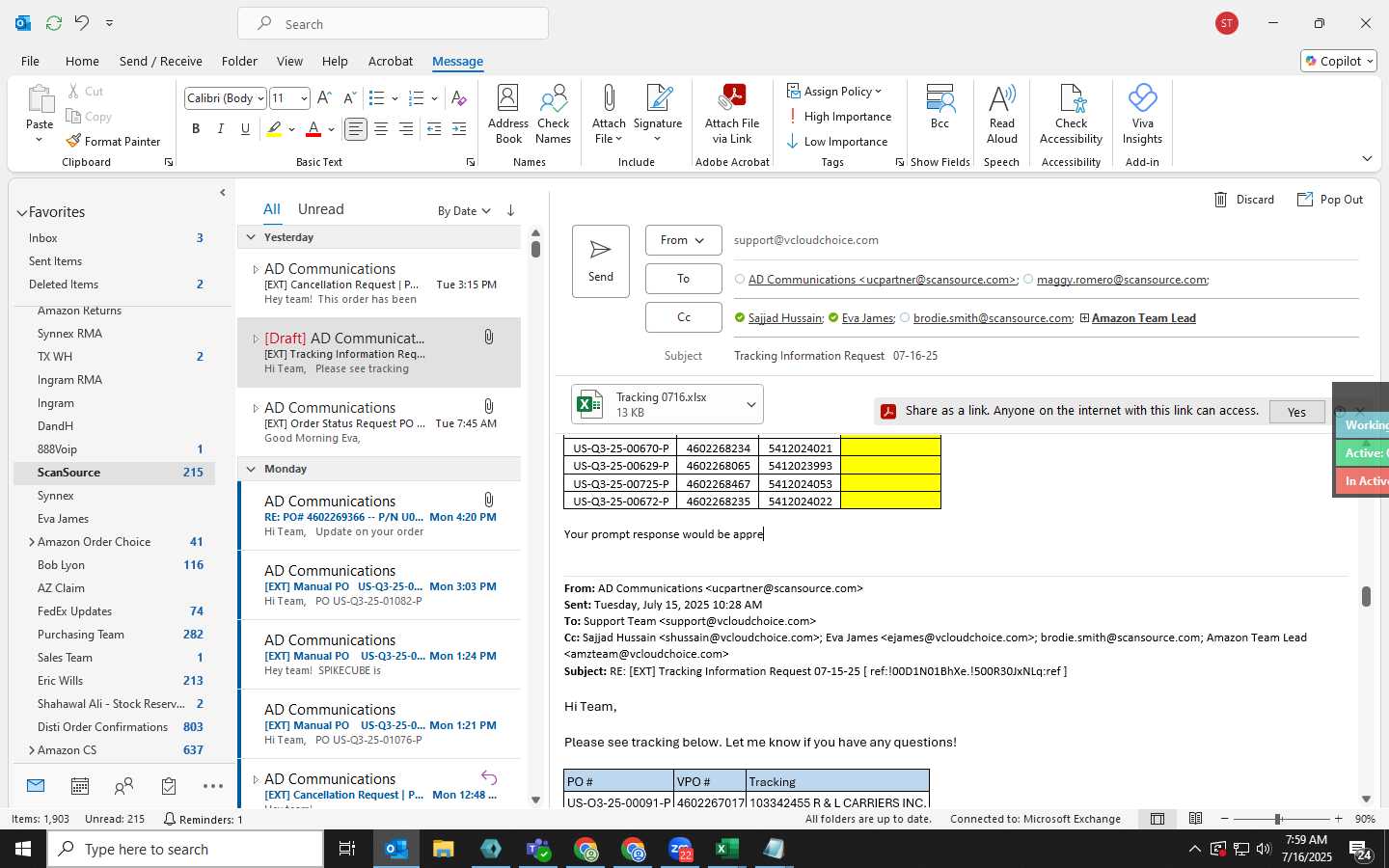Image resolution: width=1389 pixels, height=868 pixels.
Task: Toggle Italic text formatting
Action: click(221, 128)
